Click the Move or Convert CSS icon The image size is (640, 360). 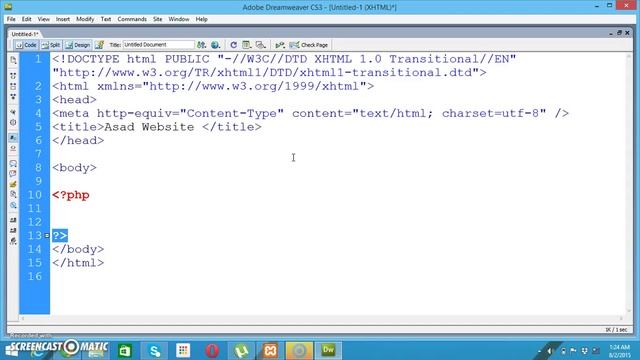coord(13,205)
